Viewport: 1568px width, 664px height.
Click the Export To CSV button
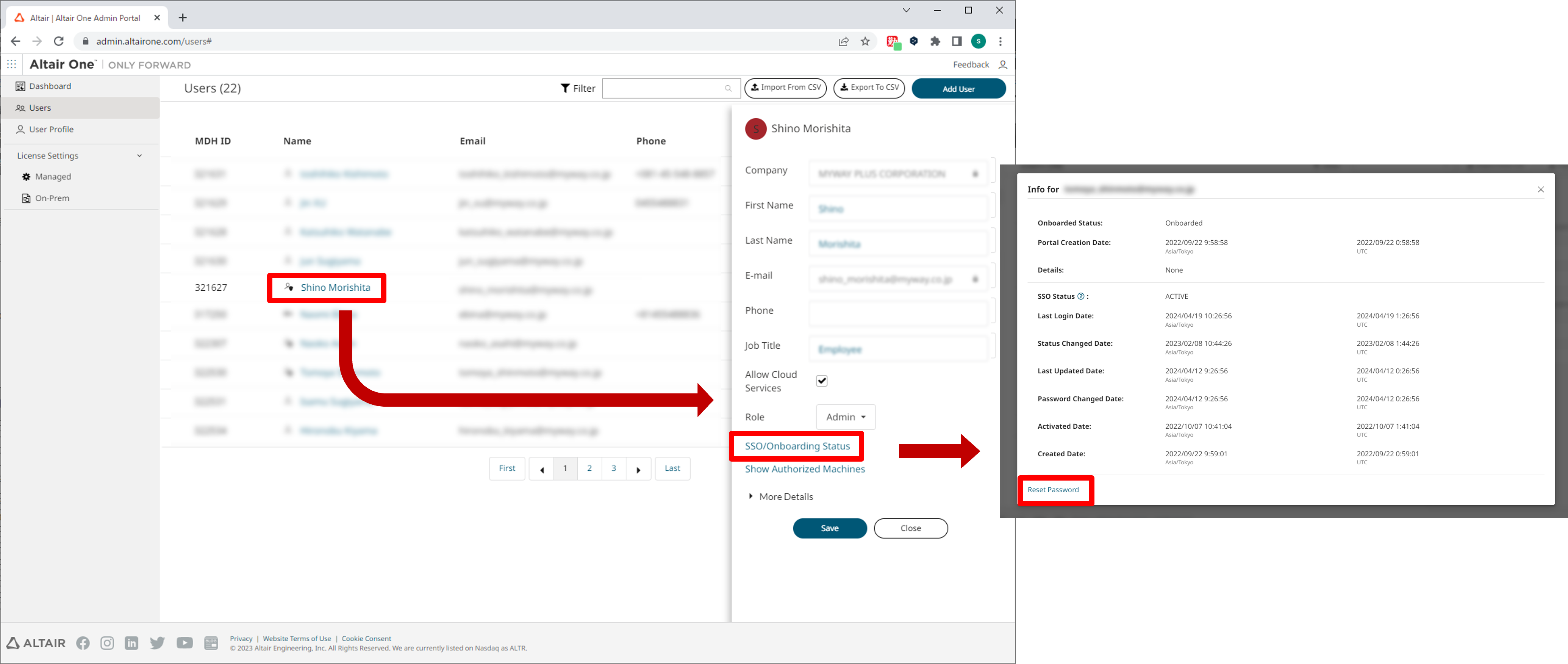pyautogui.click(x=869, y=88)
